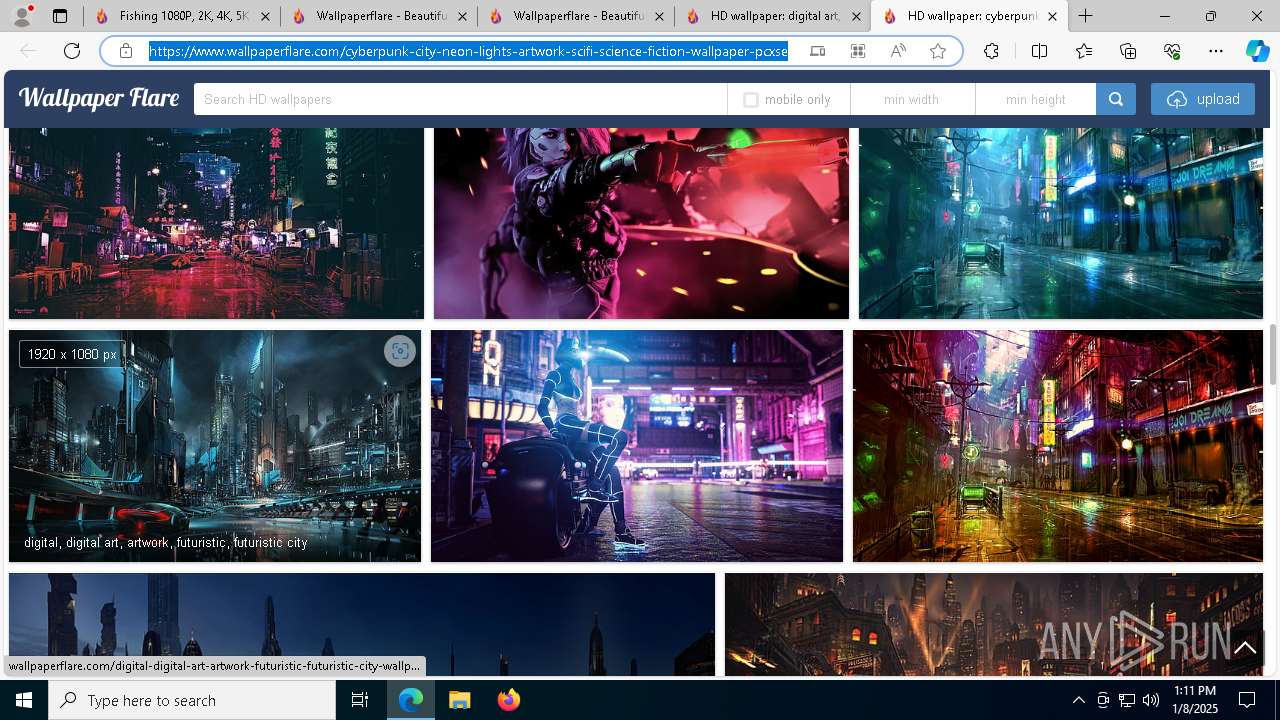The width and height of the screenshot is (1280, 720).
Task: Click visual search icon on futuristic city image
Action: pos(400,351)
